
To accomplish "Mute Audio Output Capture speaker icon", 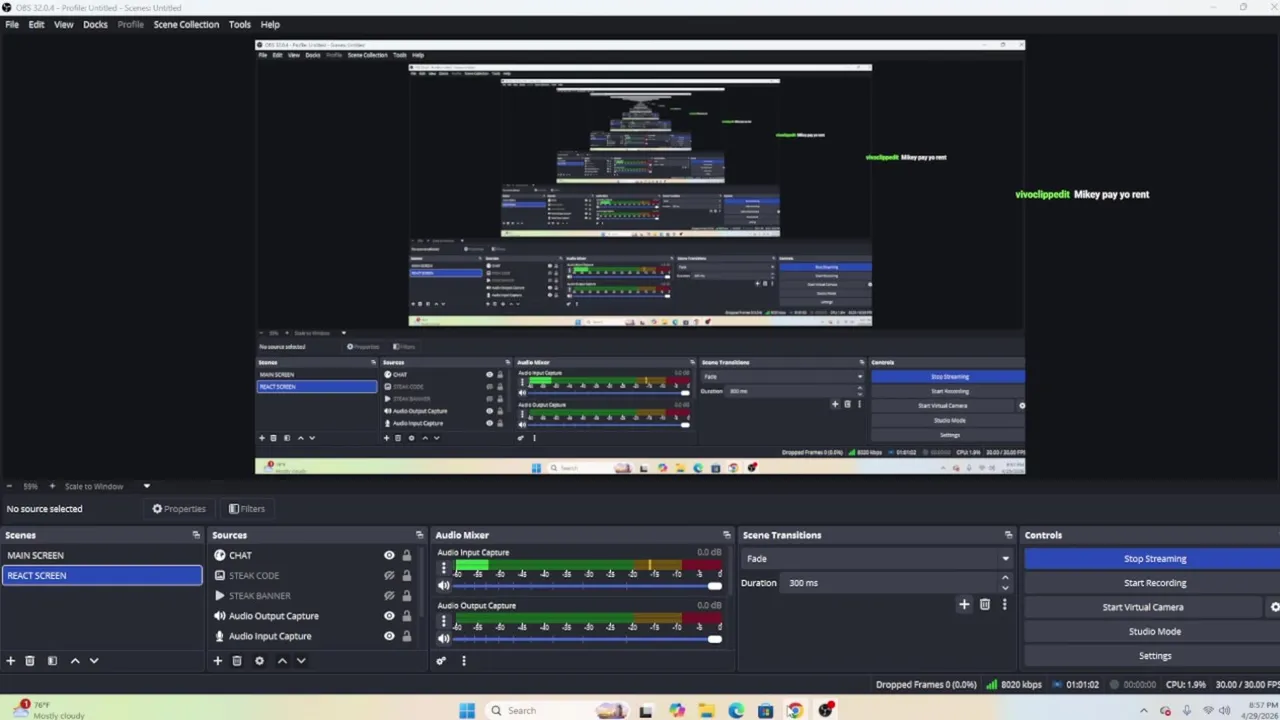I will point(443,639).
